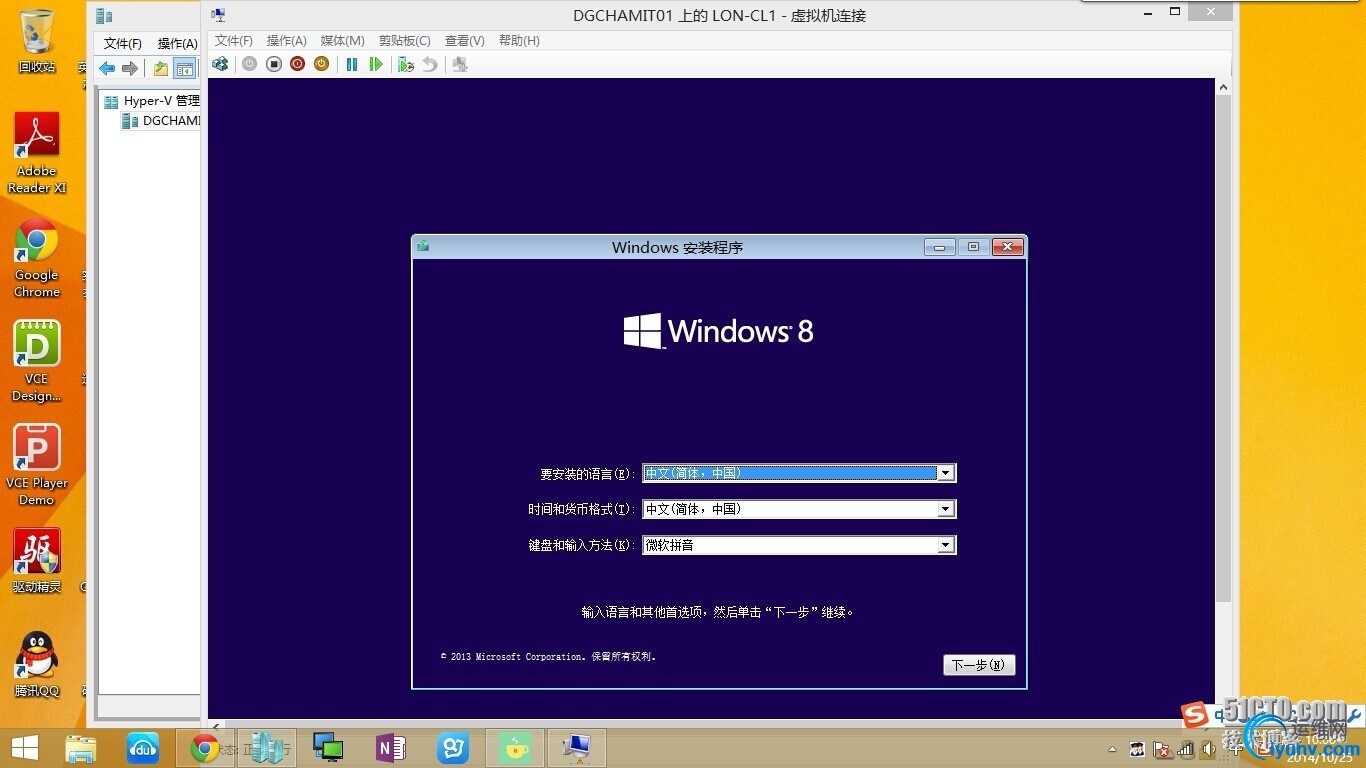
Task: Open 文件(F) menu in Hyper-V Manager
Action: 123,44
